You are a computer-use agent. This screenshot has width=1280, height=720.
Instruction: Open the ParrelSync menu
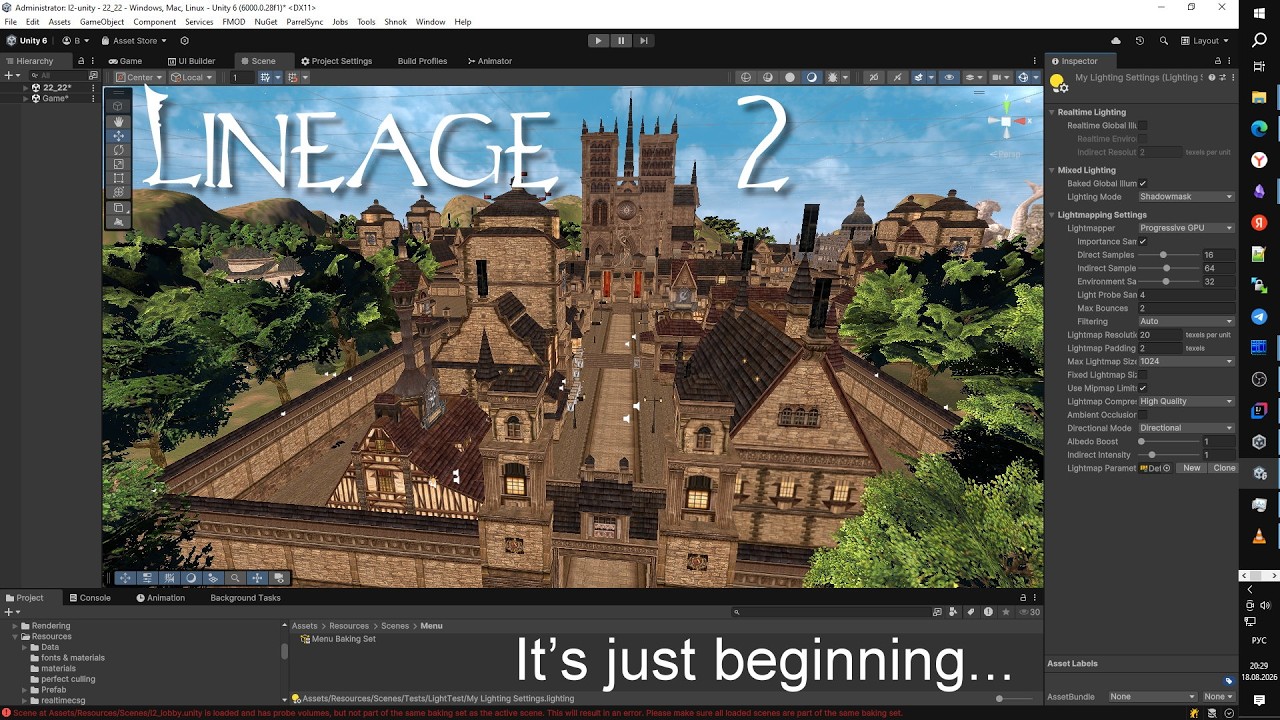[304, 22]
